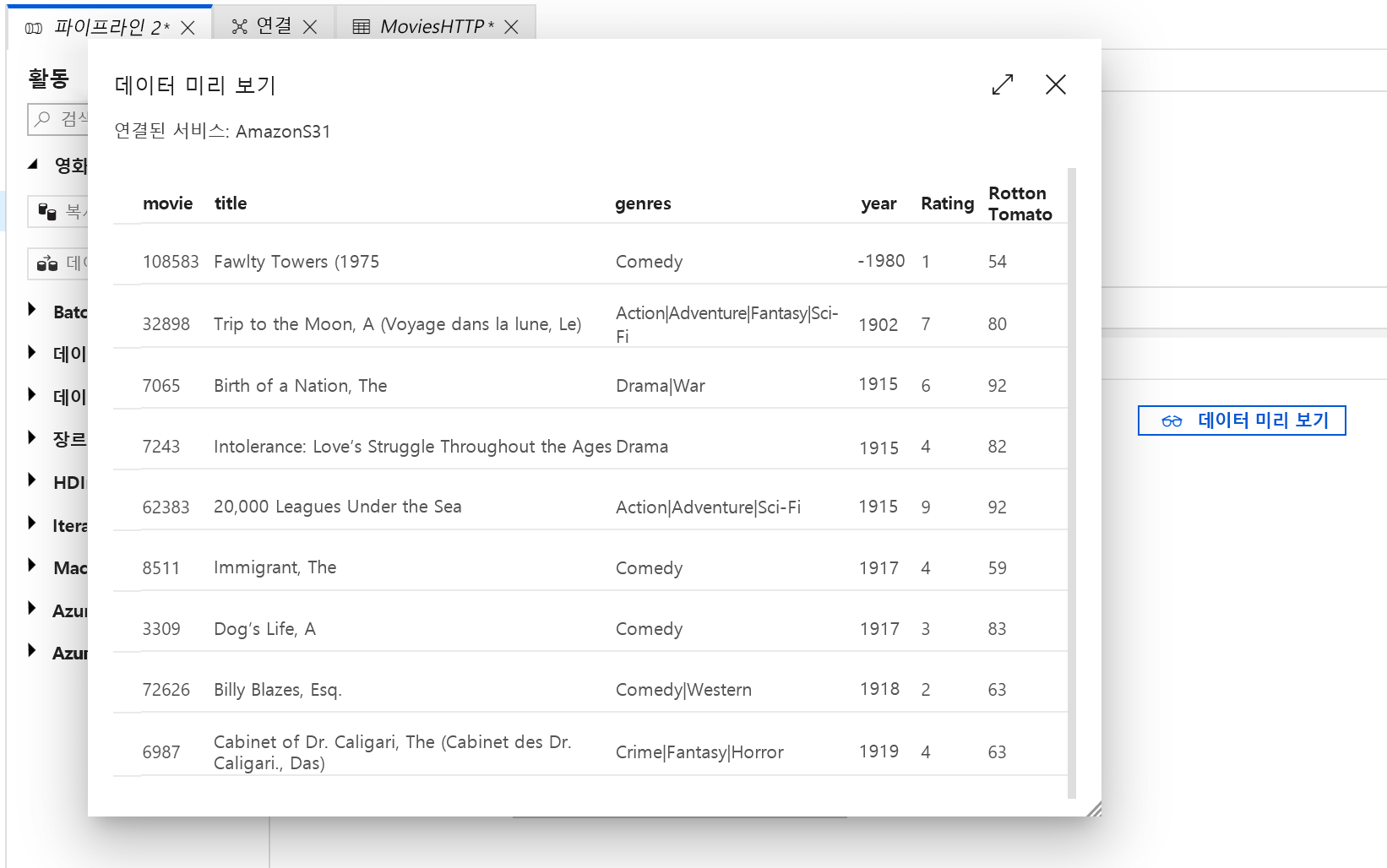1387x868 pixels.
Task: Select the Birth of a Nation, The cell
Action: coord(300,386)
